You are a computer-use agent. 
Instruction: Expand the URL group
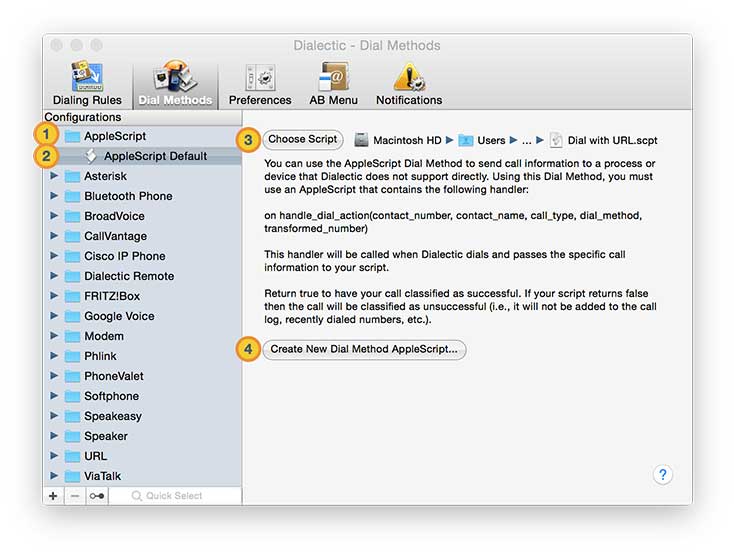coord(54,456)
